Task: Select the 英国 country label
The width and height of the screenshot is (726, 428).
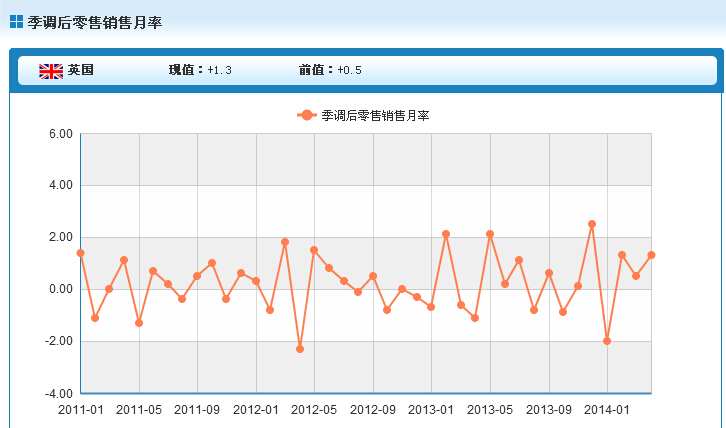Action: pos(81,70)
